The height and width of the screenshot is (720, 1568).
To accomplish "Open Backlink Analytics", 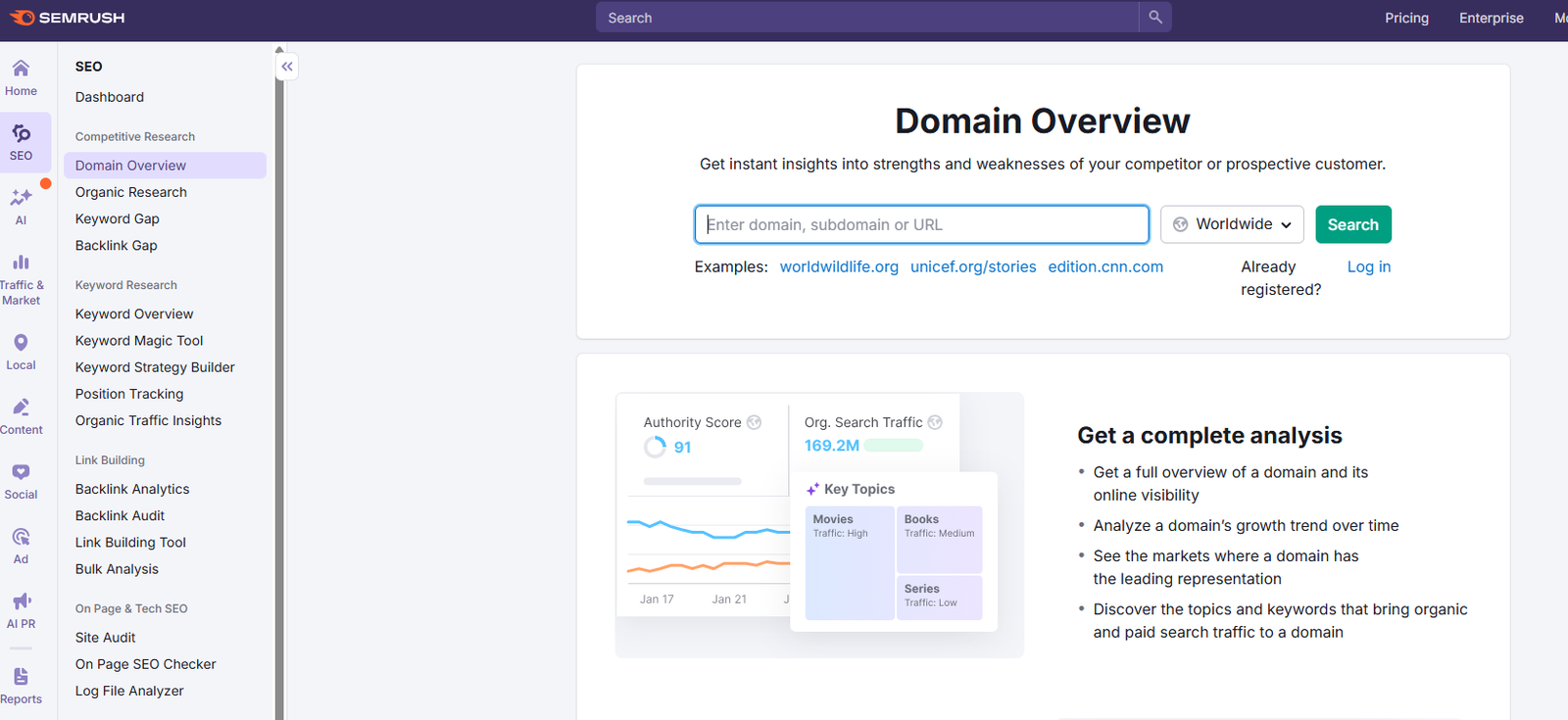I will pos(132,489).
